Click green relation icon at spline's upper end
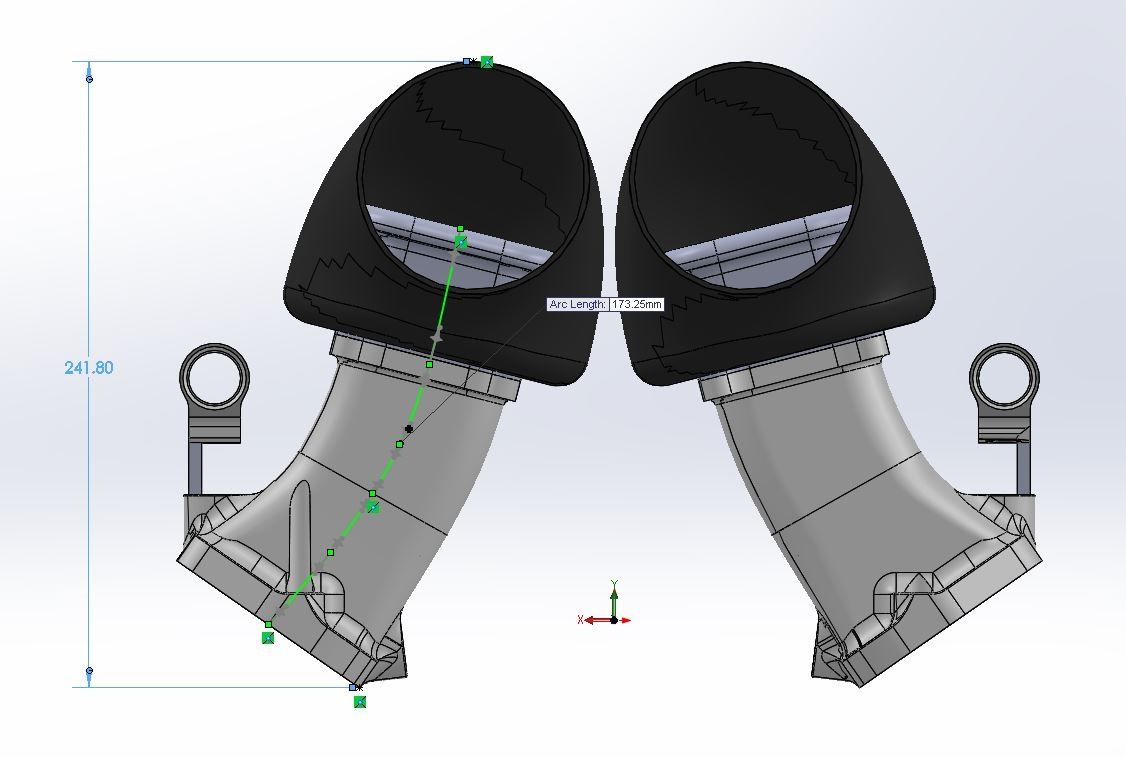The height and width of the screenshot is (757, 1126). coord(461,242)
